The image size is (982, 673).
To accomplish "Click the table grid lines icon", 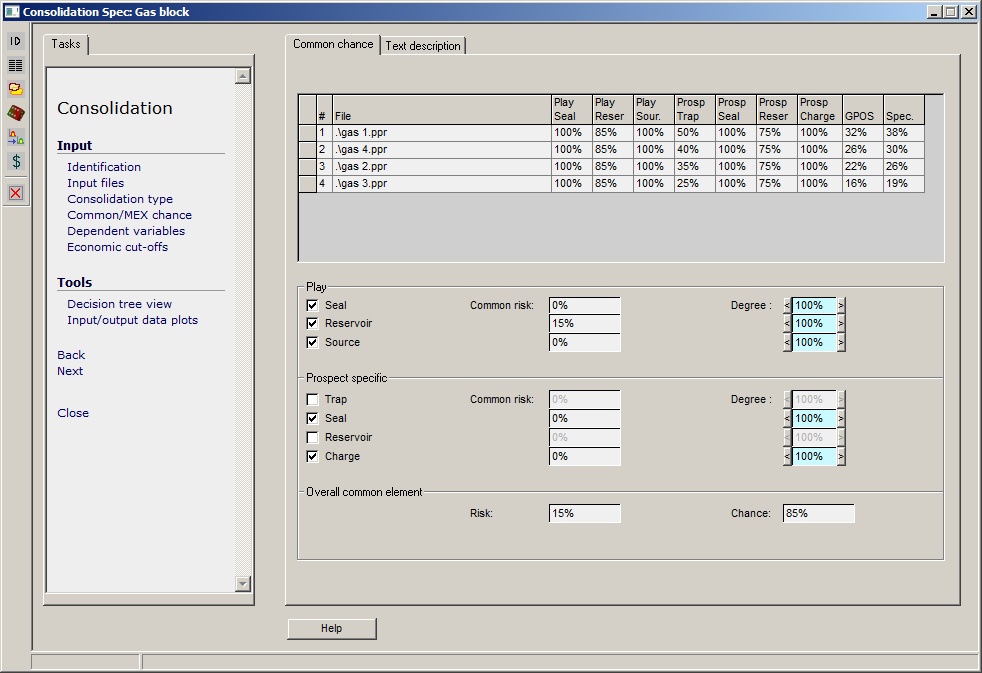I will click(x=16, y=65).
